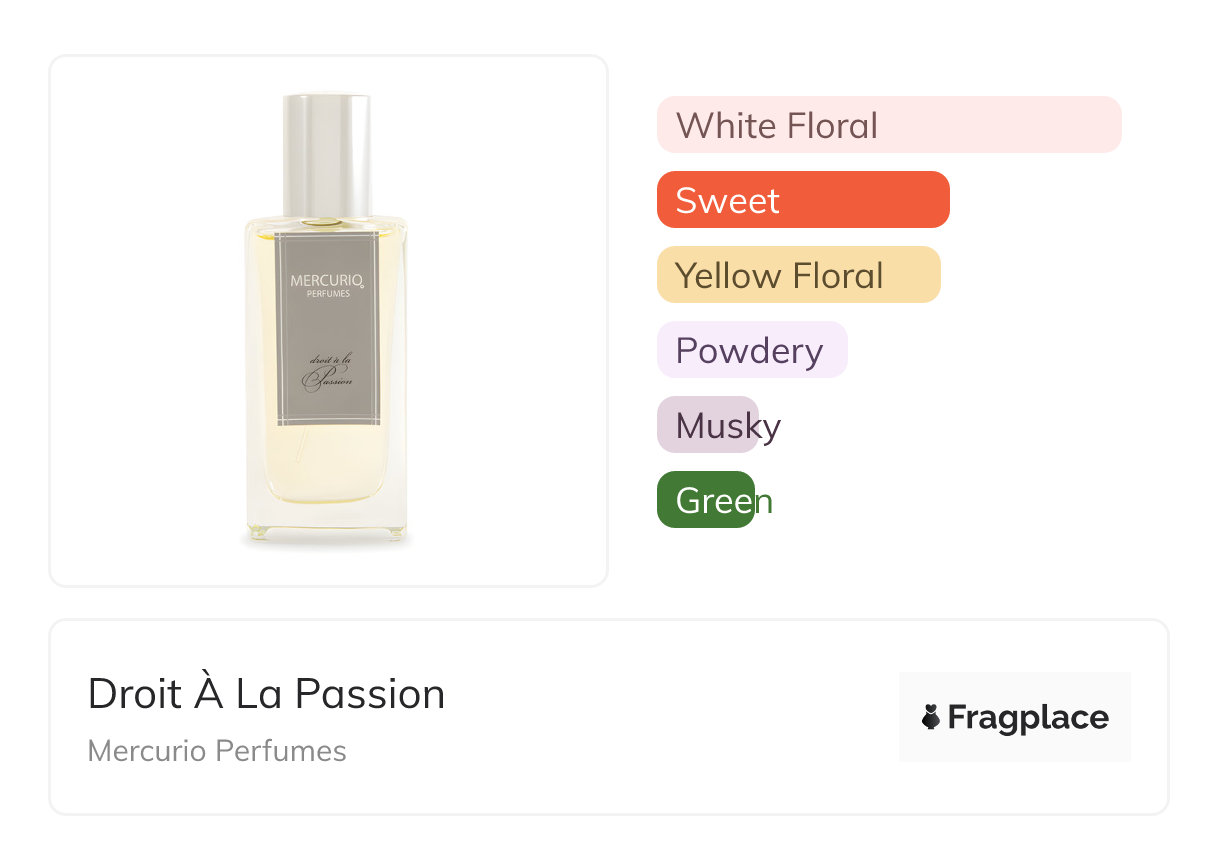Select the White Floral accord bar
This screenshot has height=864, width=1218.
pyautogui.click(x=888, y=125)
